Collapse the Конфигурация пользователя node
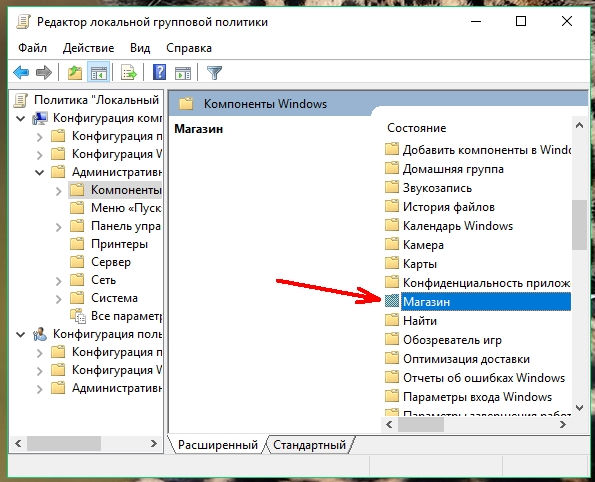595x482 pixels. (20, 335)
